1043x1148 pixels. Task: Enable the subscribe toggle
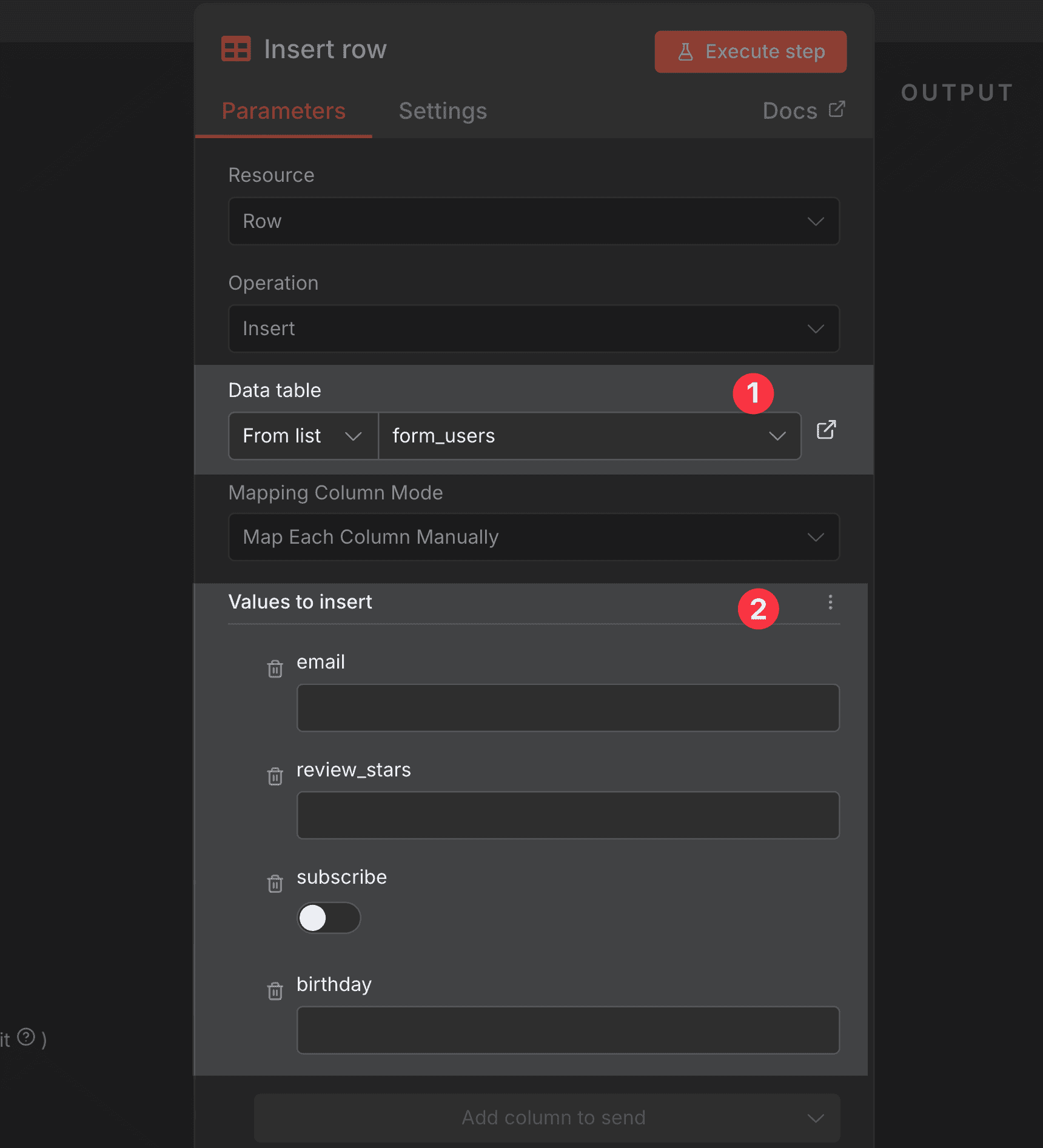(329, 918)
